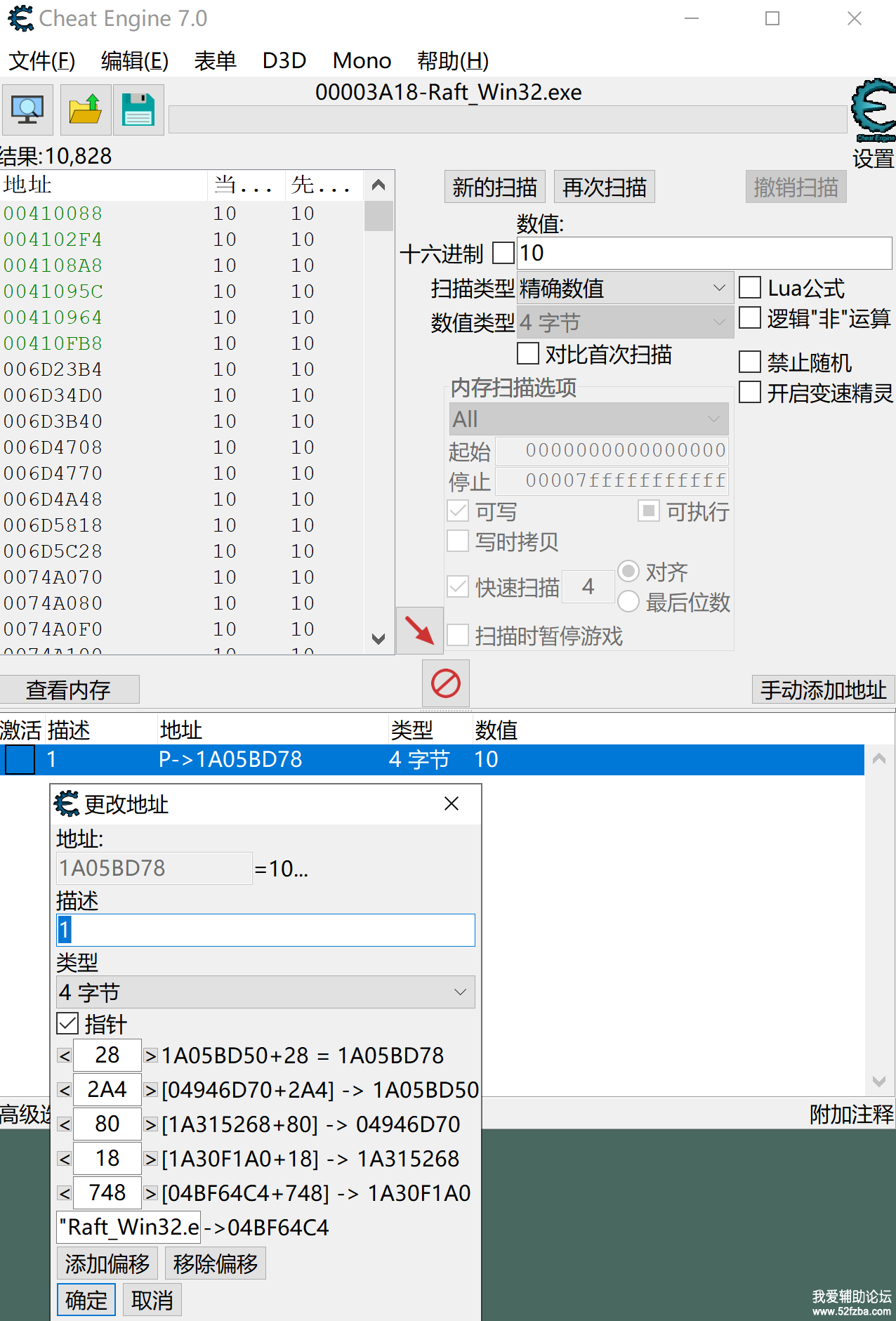This screenshot has width=896, height=1321.
Task: Confirm the dialog with 确定
Action: click(86, 1301)
